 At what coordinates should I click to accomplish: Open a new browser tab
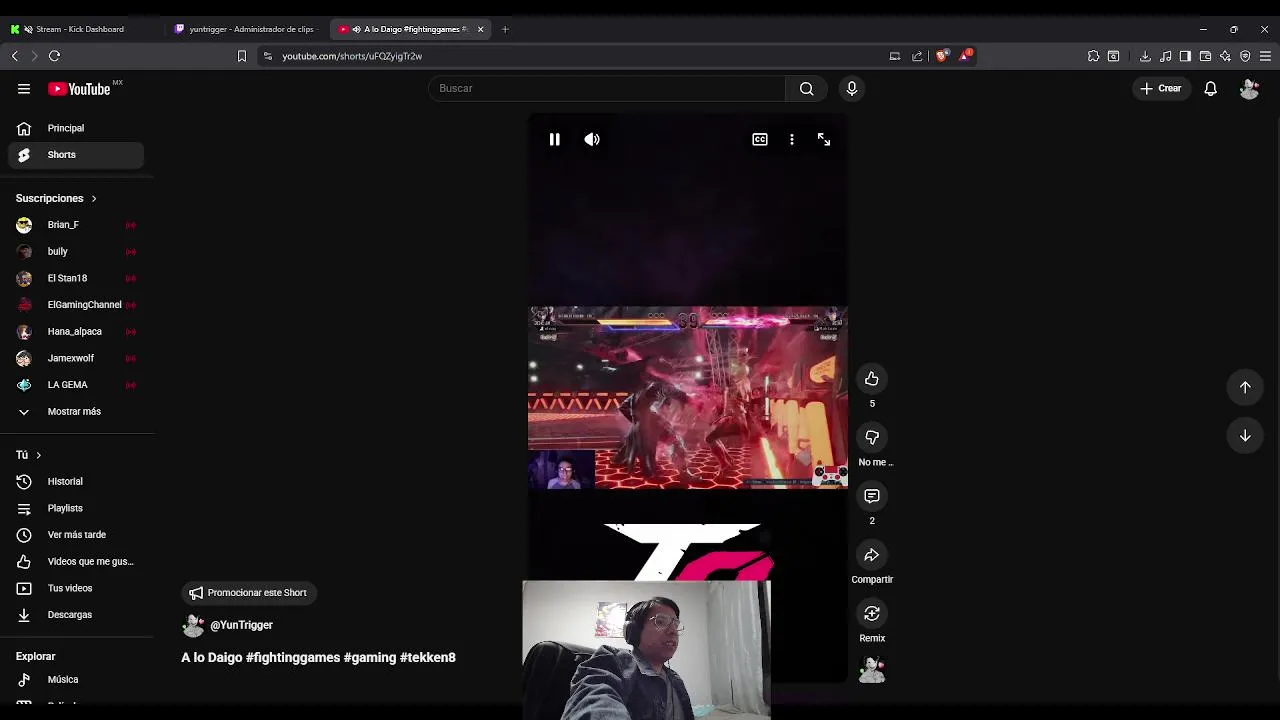[x=505, y=29]
